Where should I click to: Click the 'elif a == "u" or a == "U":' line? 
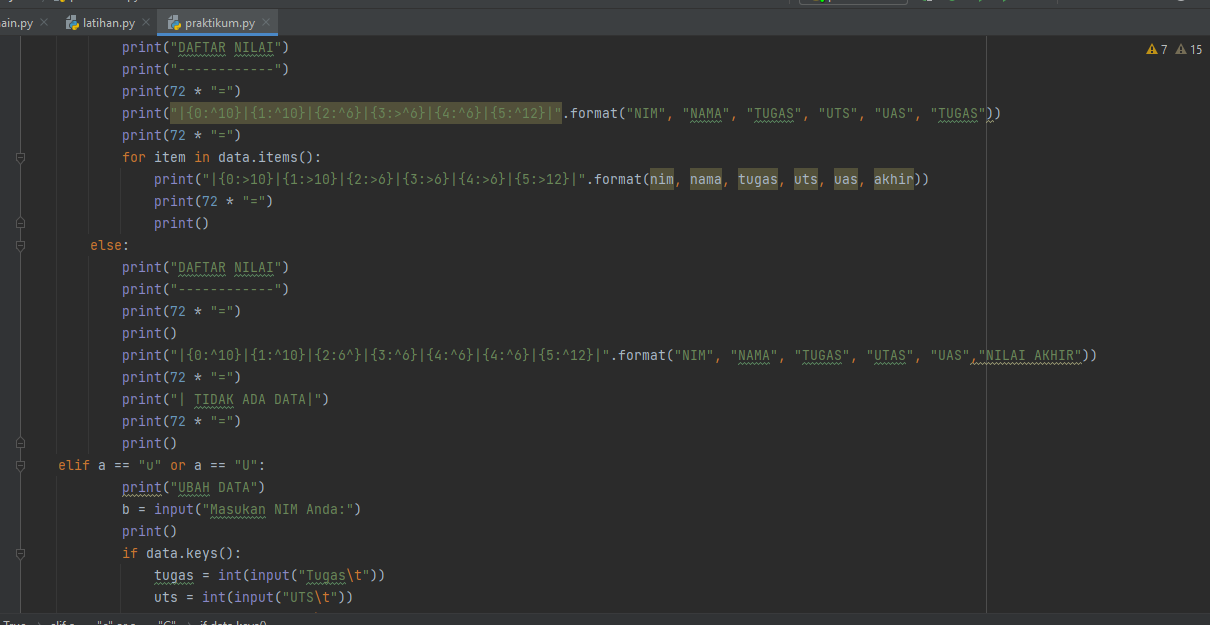(x=161, y=465)
